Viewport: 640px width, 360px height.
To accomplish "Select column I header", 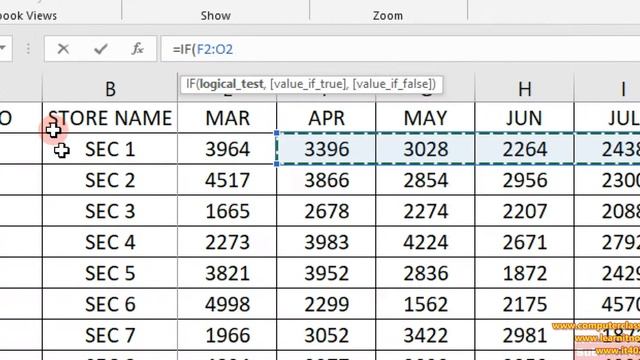I will (x=607, y=89).
